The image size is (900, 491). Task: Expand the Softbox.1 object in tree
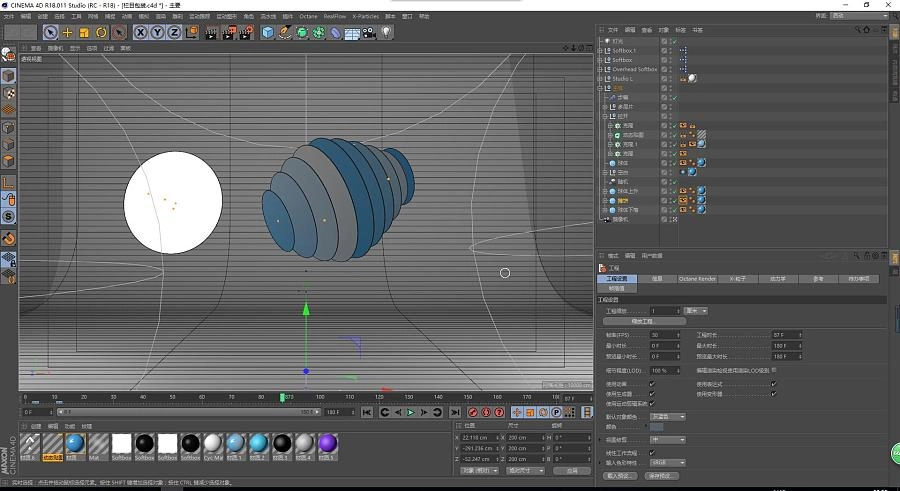tap(601, 49)
